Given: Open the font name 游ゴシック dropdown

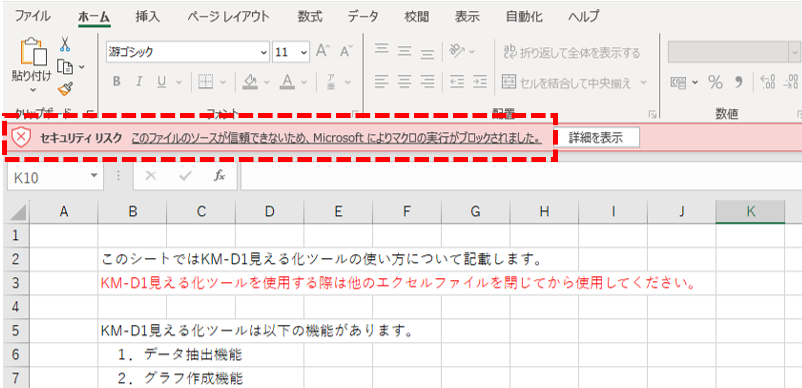Looking at the screenshot, I should coord(264,52).
